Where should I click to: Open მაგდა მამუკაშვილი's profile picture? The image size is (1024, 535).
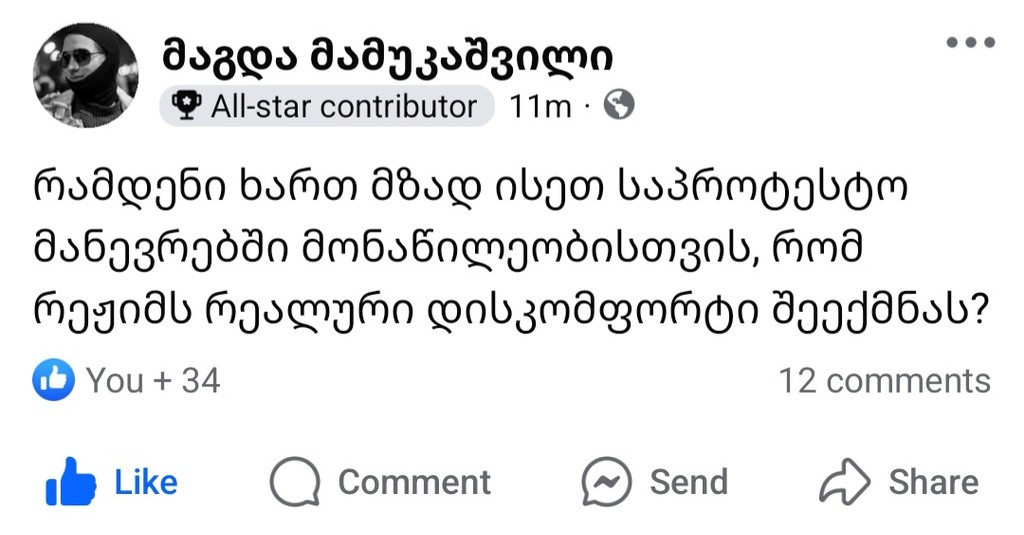coord(86,75)
